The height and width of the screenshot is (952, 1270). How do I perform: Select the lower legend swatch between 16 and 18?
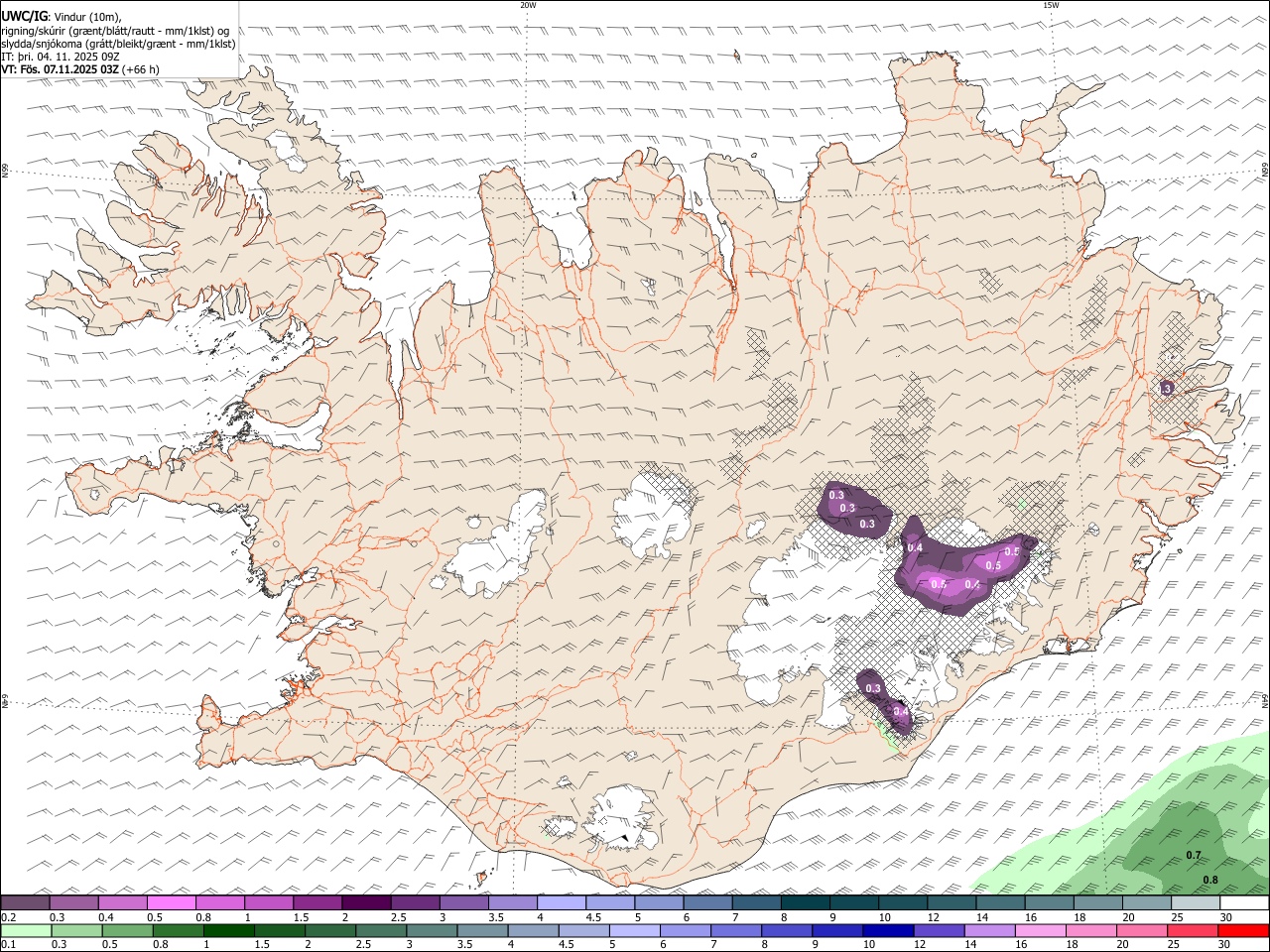coord(1042,931)
